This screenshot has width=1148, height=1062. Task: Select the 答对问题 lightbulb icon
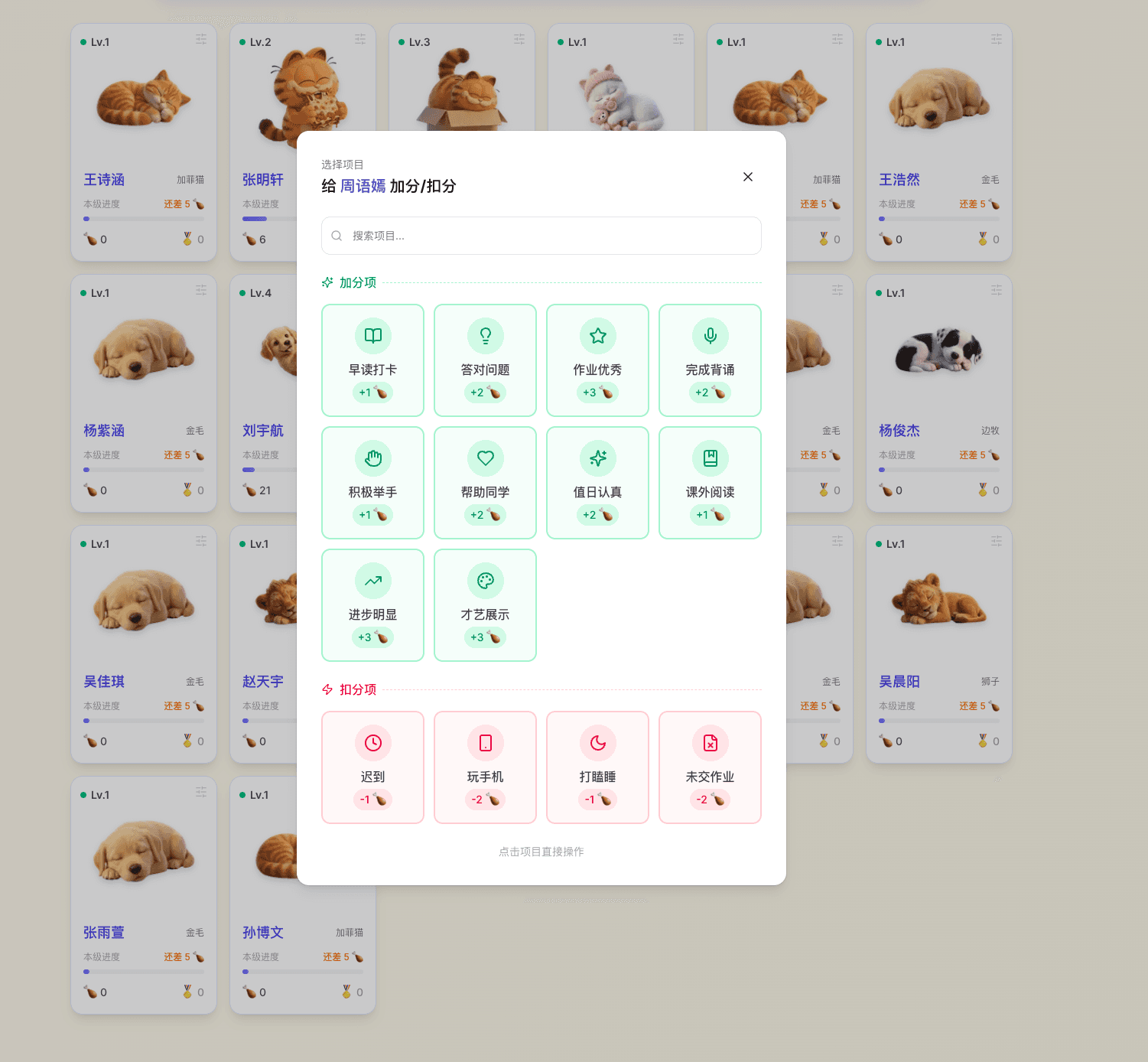click(485, 336)
